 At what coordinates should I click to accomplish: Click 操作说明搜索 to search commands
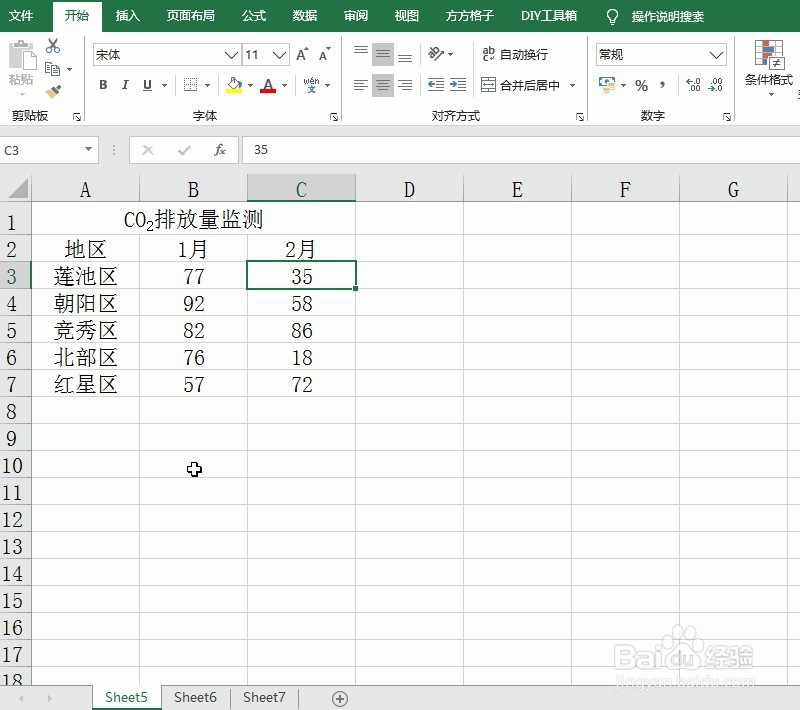(x=666, y=16)
